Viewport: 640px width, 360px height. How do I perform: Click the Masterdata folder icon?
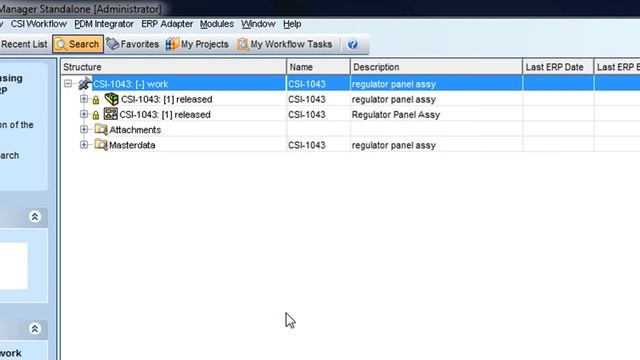[x=101, y=144]
